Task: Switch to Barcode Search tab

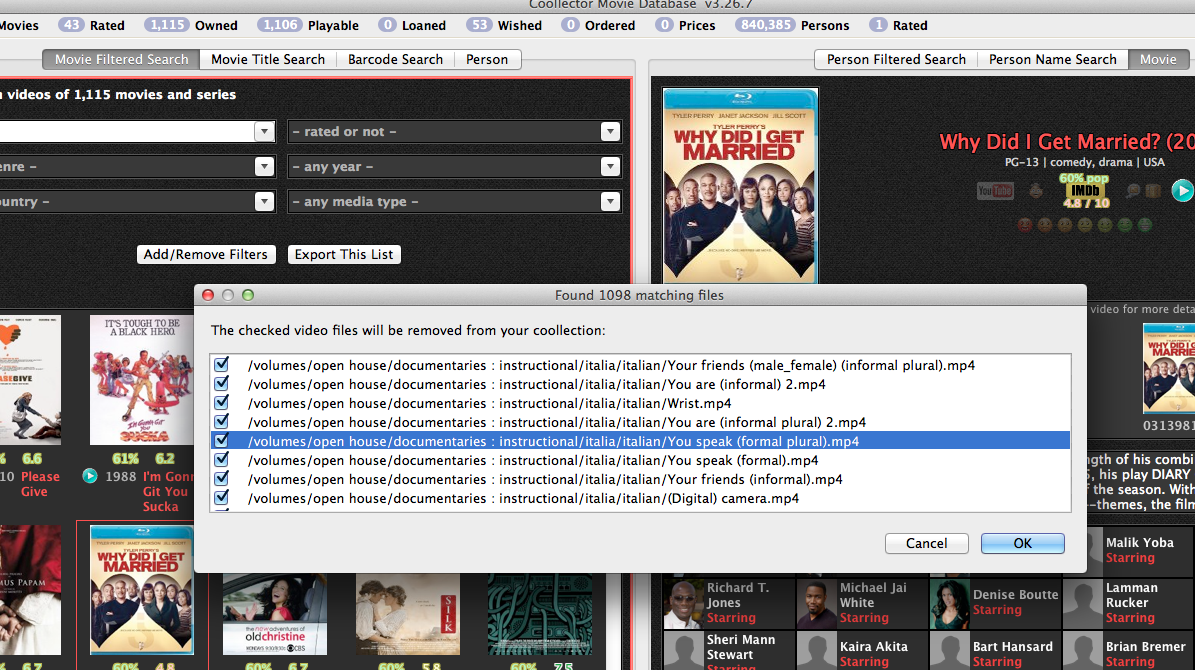Action: click(x=395, y=59)
